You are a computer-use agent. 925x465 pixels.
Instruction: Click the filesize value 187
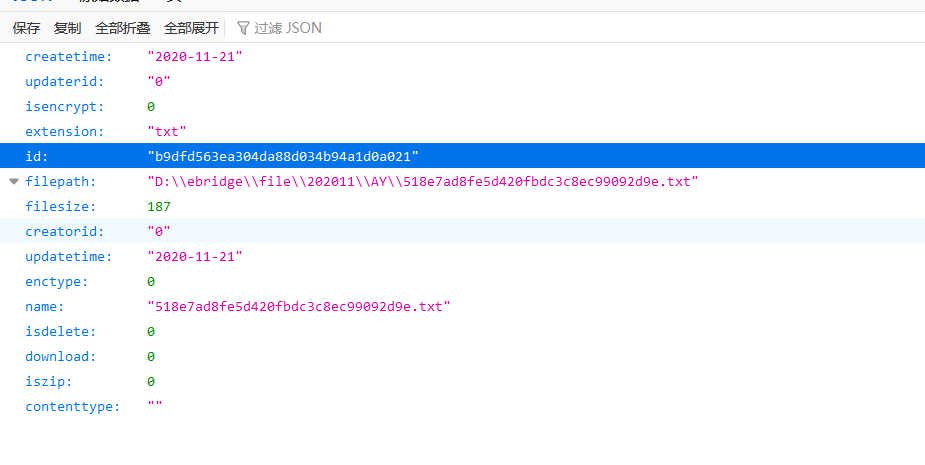coord(158,207)
